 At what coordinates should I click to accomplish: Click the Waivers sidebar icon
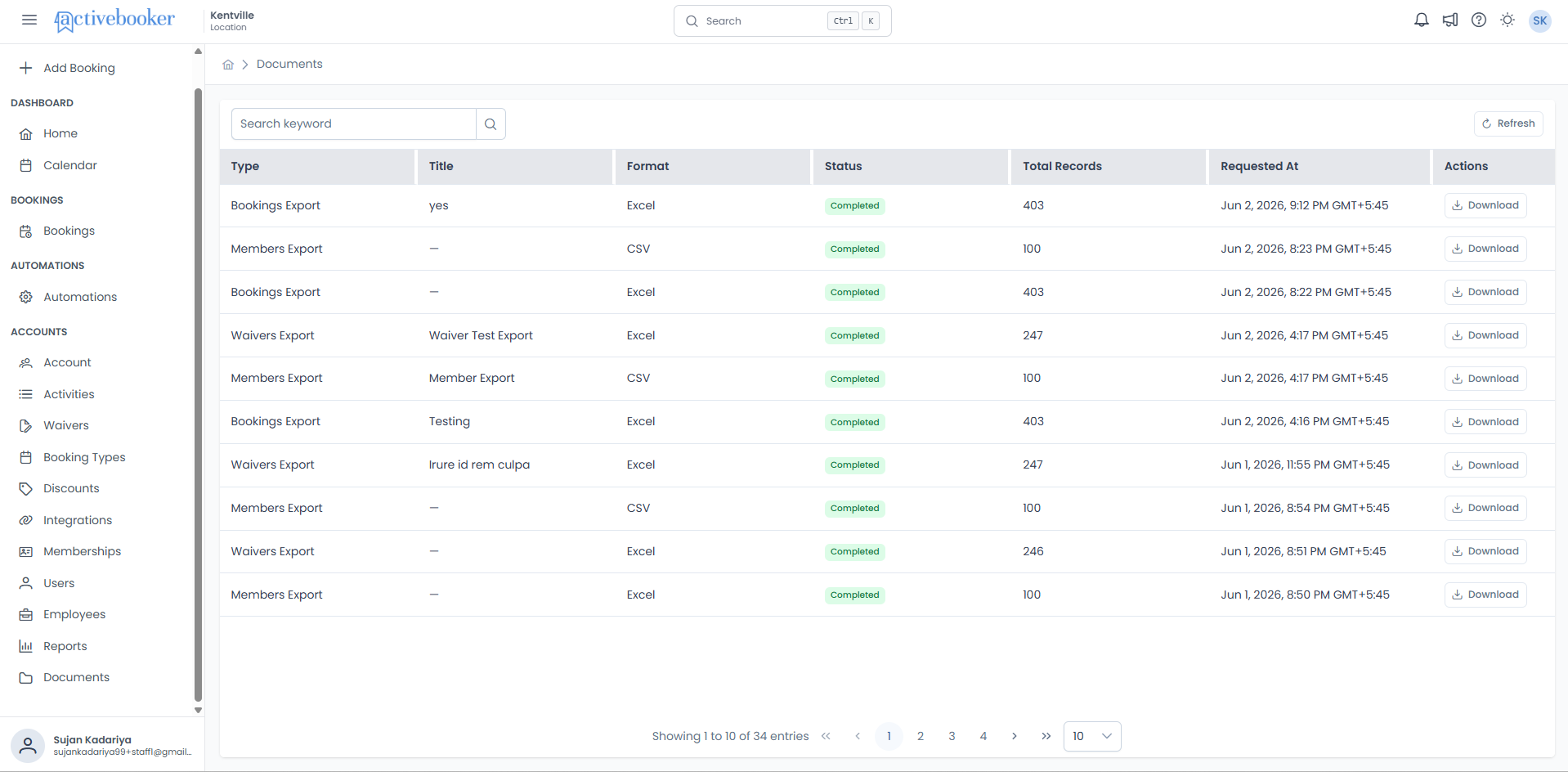(x=26, y=426)
